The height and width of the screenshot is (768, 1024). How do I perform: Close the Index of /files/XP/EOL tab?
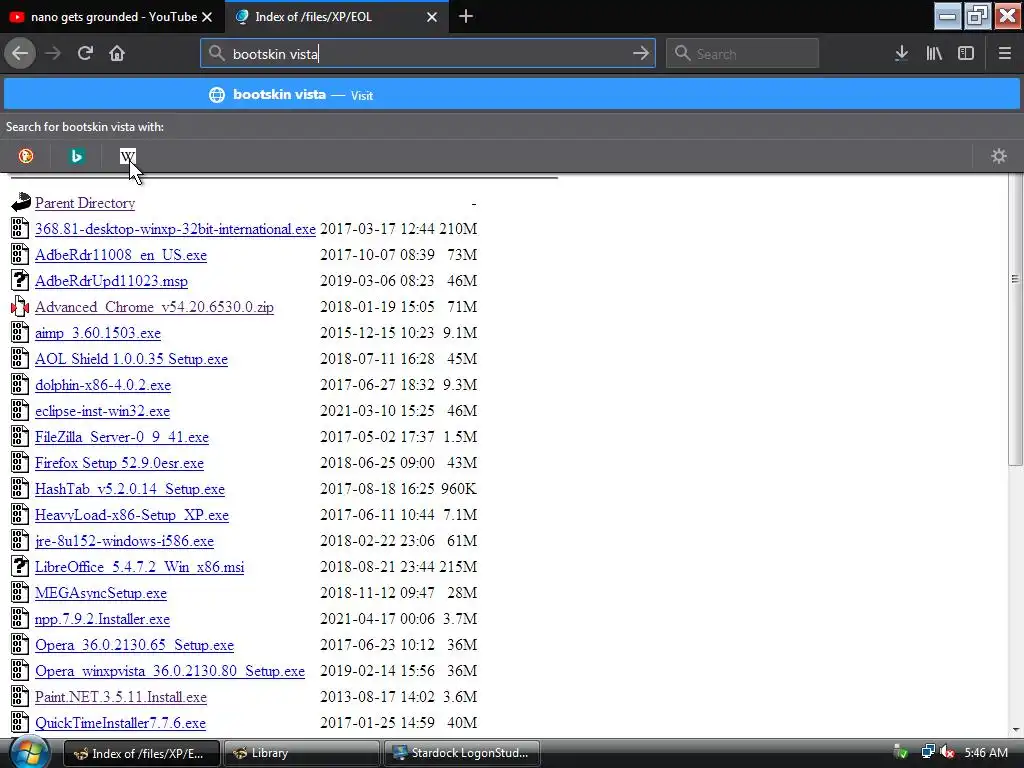(432, 17)
